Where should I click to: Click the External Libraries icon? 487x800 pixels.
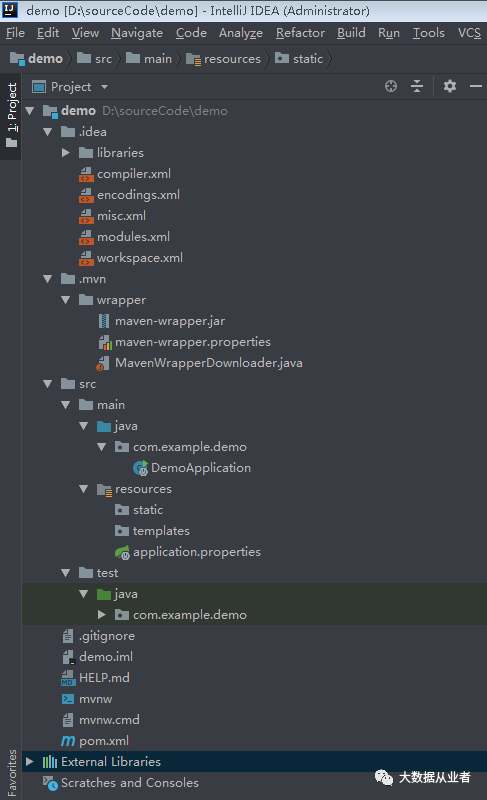[50, 762]
